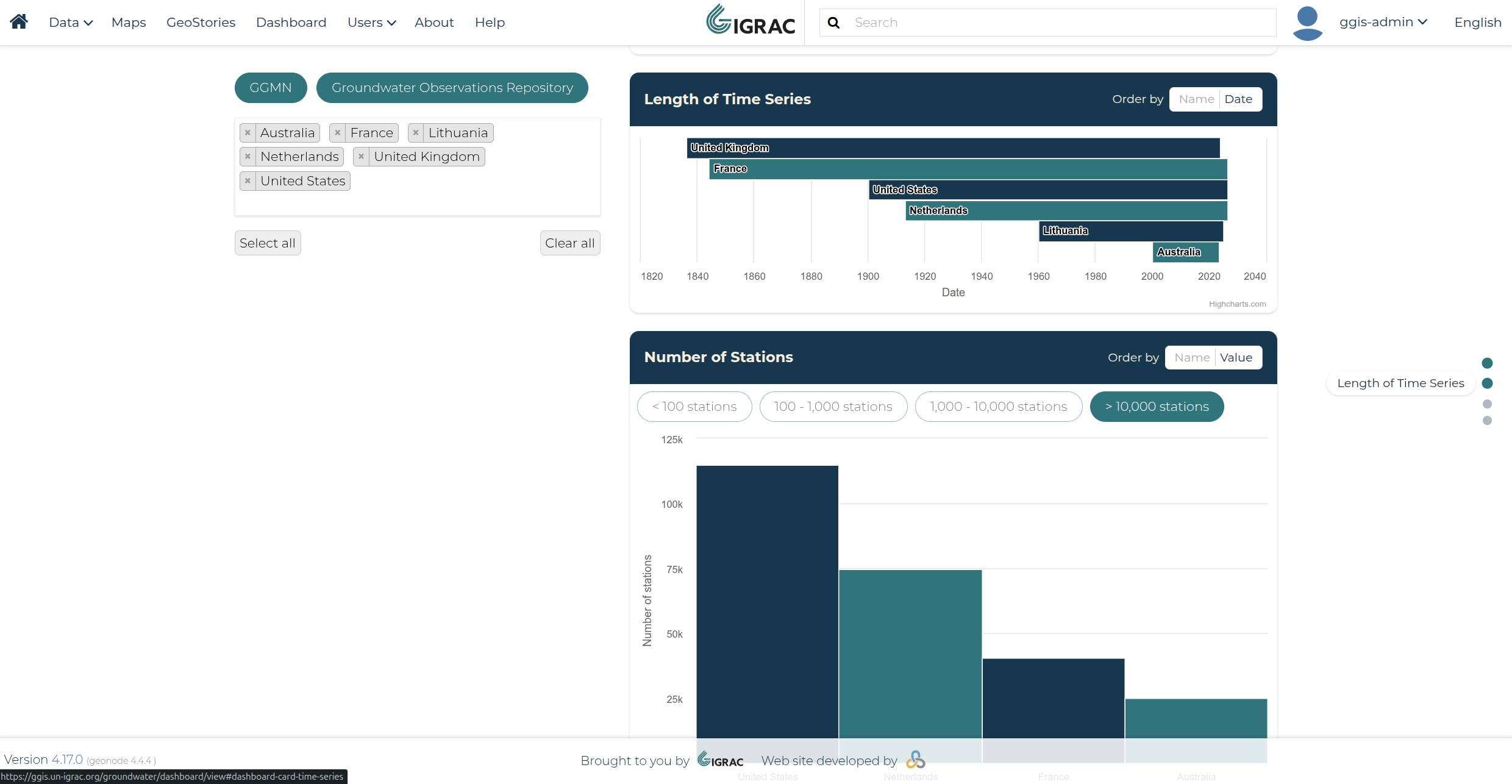The image size is (1512, 784).
Task: Toggle the < 100 stations filter
Action: pos(694,407)
